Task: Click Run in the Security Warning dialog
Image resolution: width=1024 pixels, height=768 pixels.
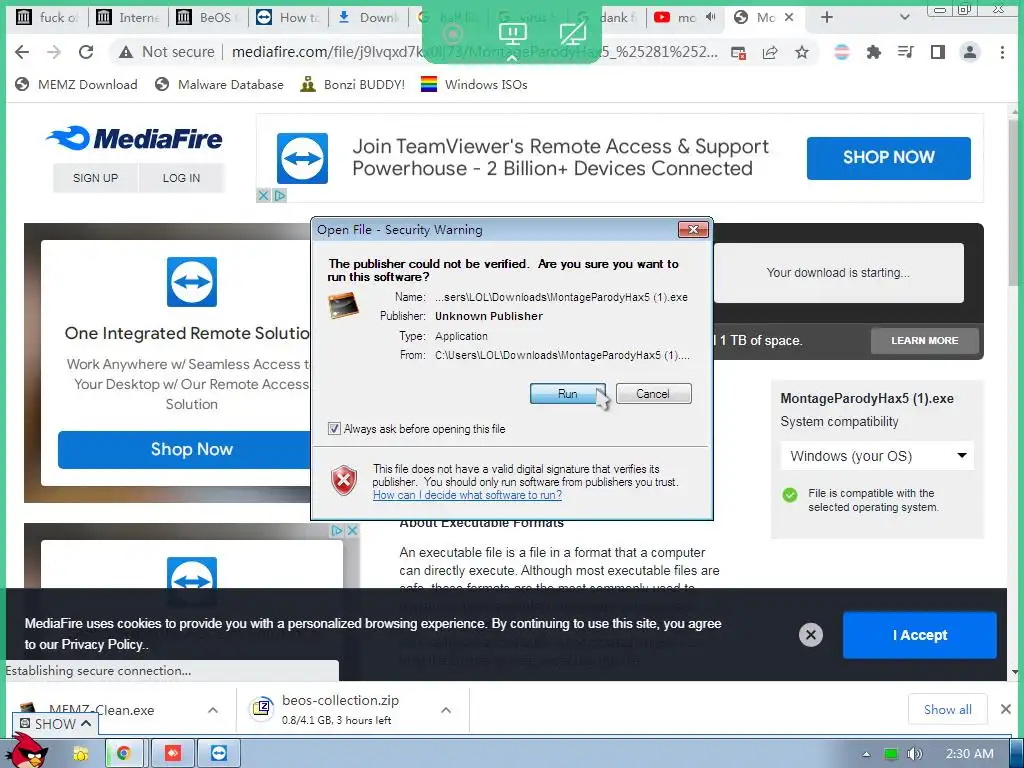Action: pyautogui.click(x=568, y=394)
